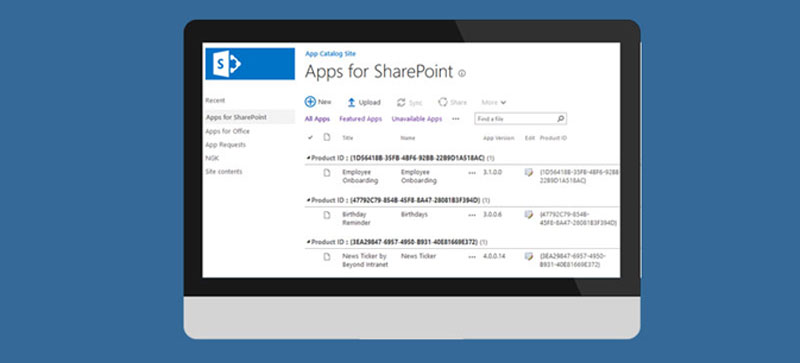Click the info icon beside Apps for SharePoint
800x363 pixels.
pyautogui.click(x=462, y=74)
